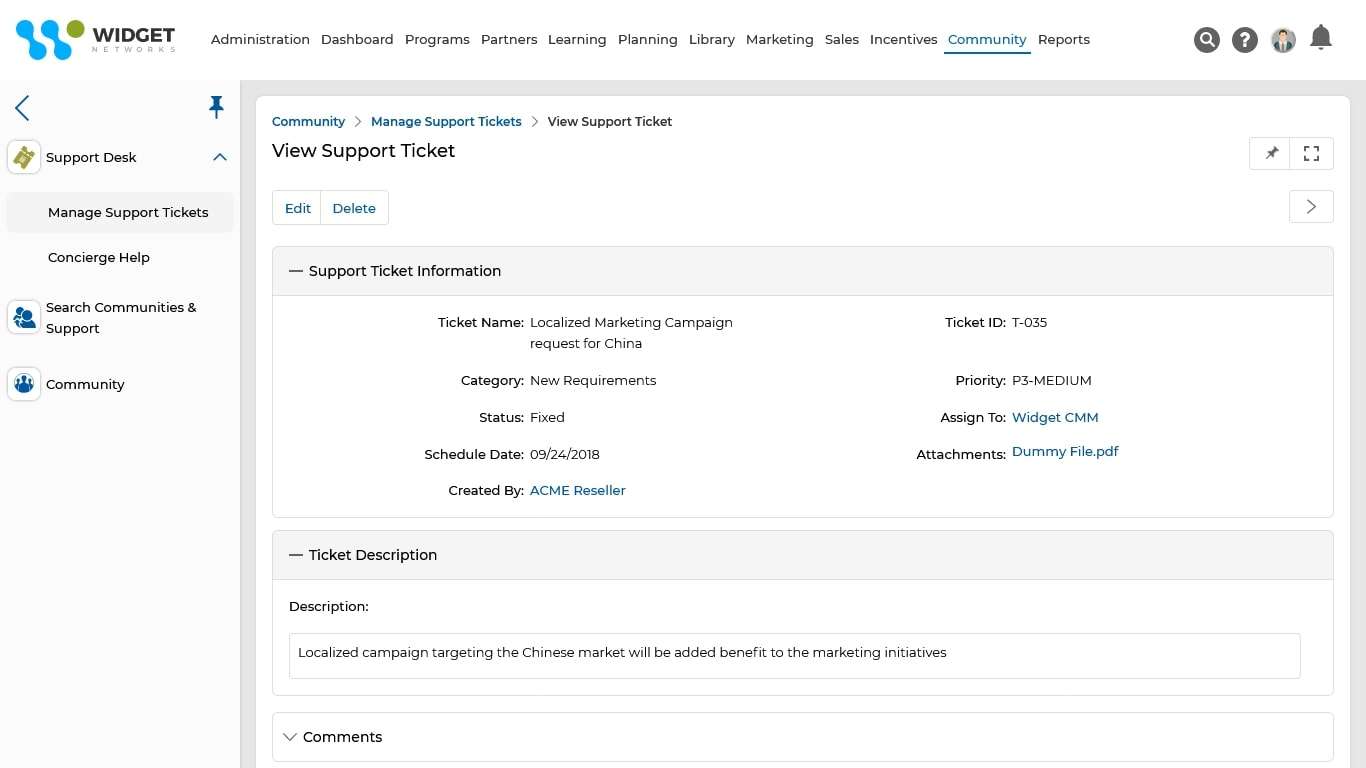This screenshot has width=1366, height=768.
Task: Open the notifications bell
Action: [x=1320, y=37]
